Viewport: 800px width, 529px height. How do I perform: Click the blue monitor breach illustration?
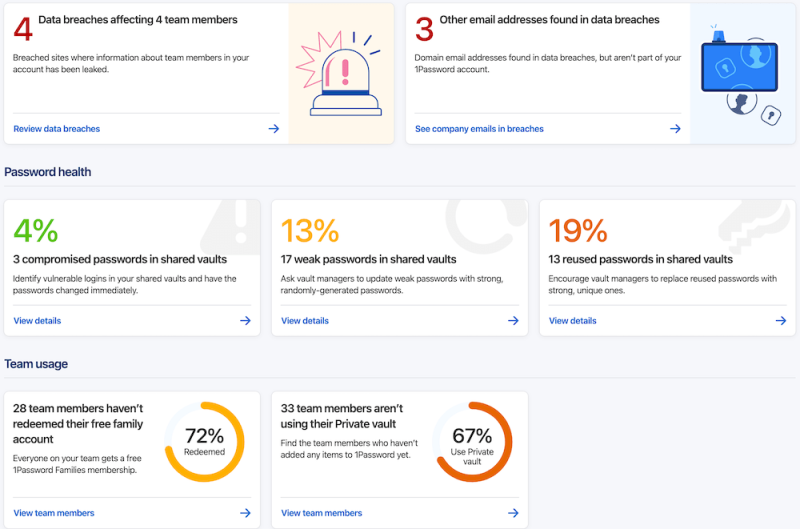741,74
